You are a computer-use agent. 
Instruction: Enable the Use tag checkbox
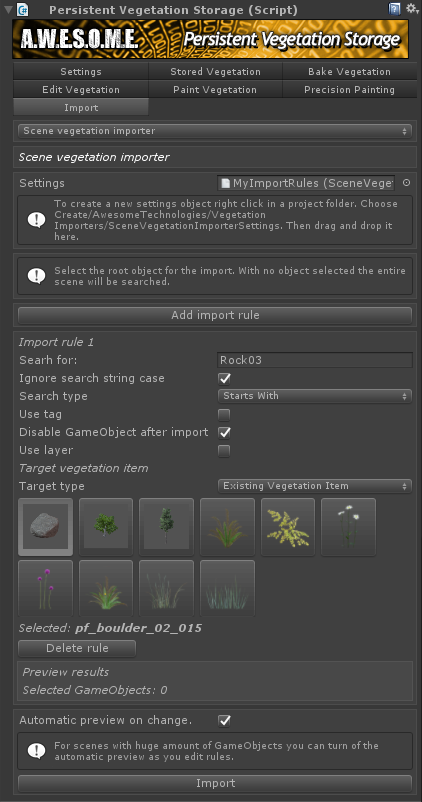click(x=224, y=414)
